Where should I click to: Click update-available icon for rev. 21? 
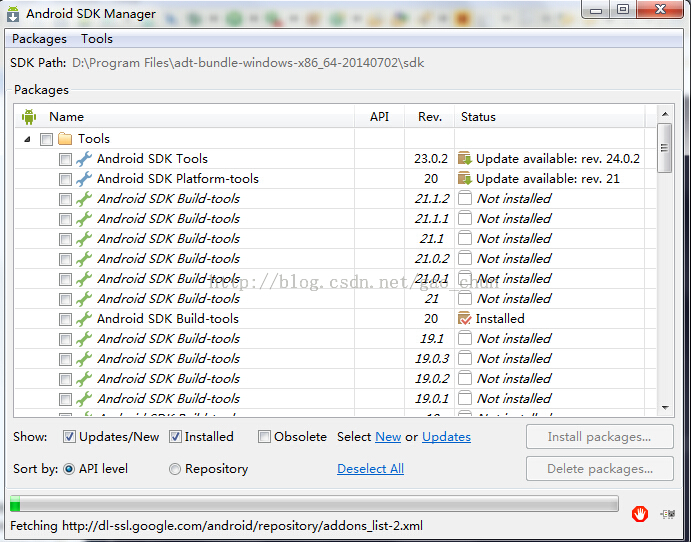(x=464, y=179)
